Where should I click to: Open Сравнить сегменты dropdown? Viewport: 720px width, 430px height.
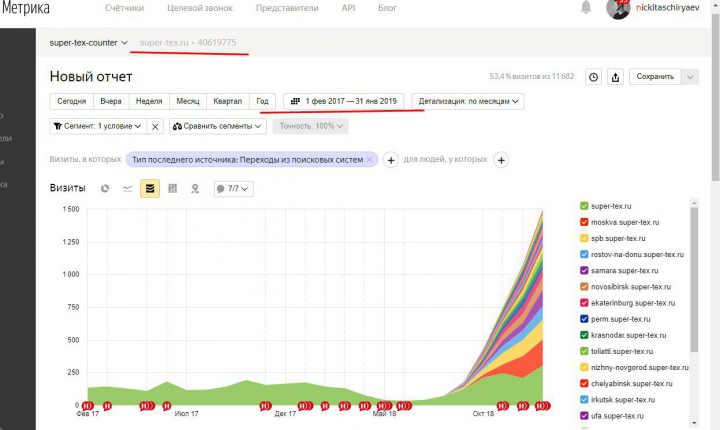[x=218, y=126]
